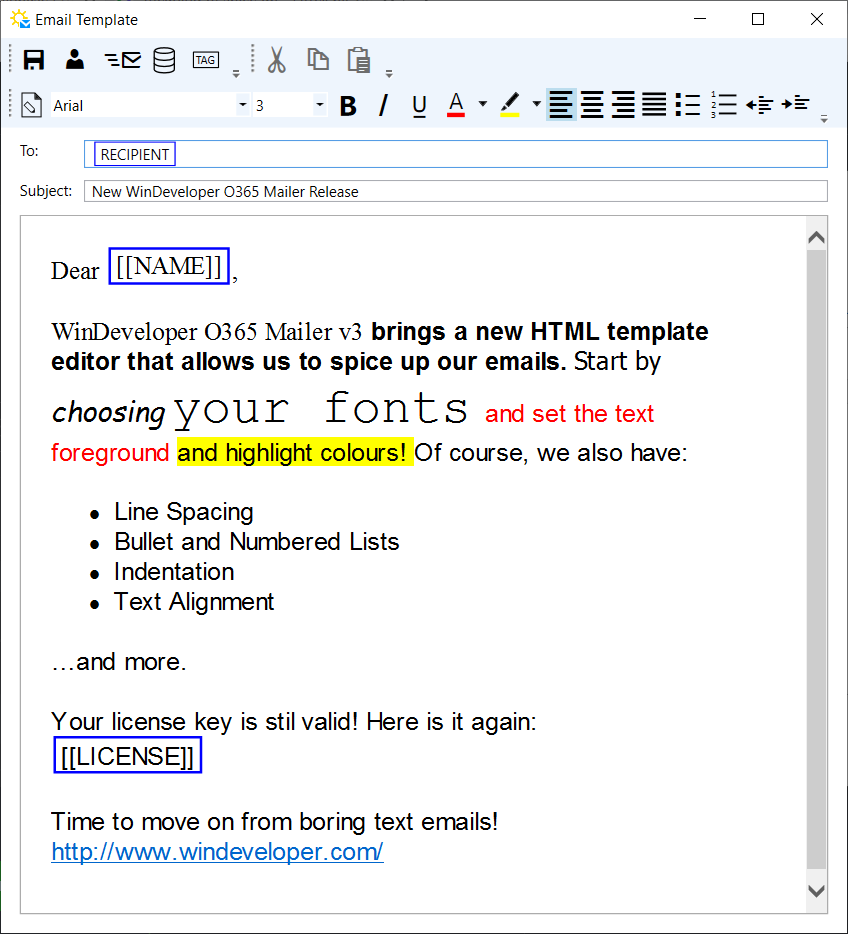The width and height of the screenshot is (848, 934).
Task: Click red 'and set the text' phrase
Action: click(569, 413)
